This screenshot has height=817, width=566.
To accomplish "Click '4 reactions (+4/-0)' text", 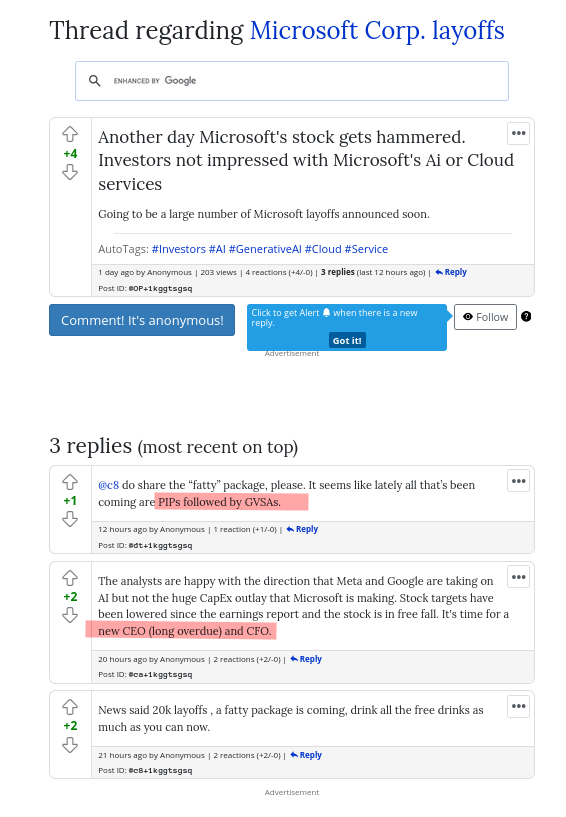I will [x=279, y=273].
